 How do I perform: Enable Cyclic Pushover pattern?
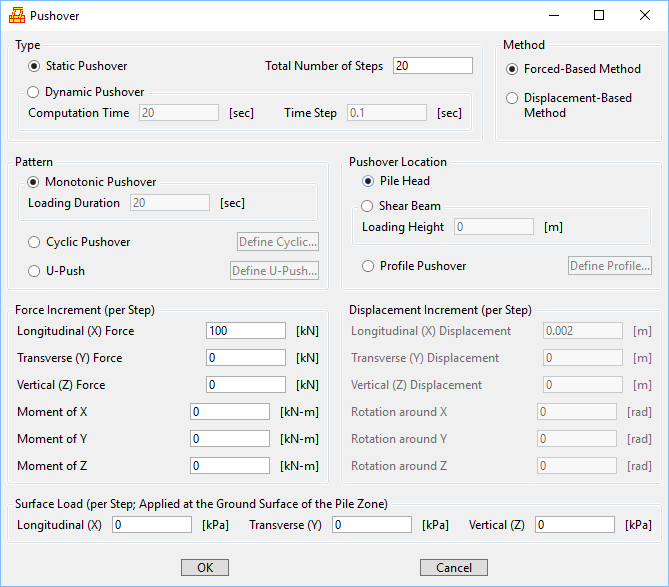[35, 242]
